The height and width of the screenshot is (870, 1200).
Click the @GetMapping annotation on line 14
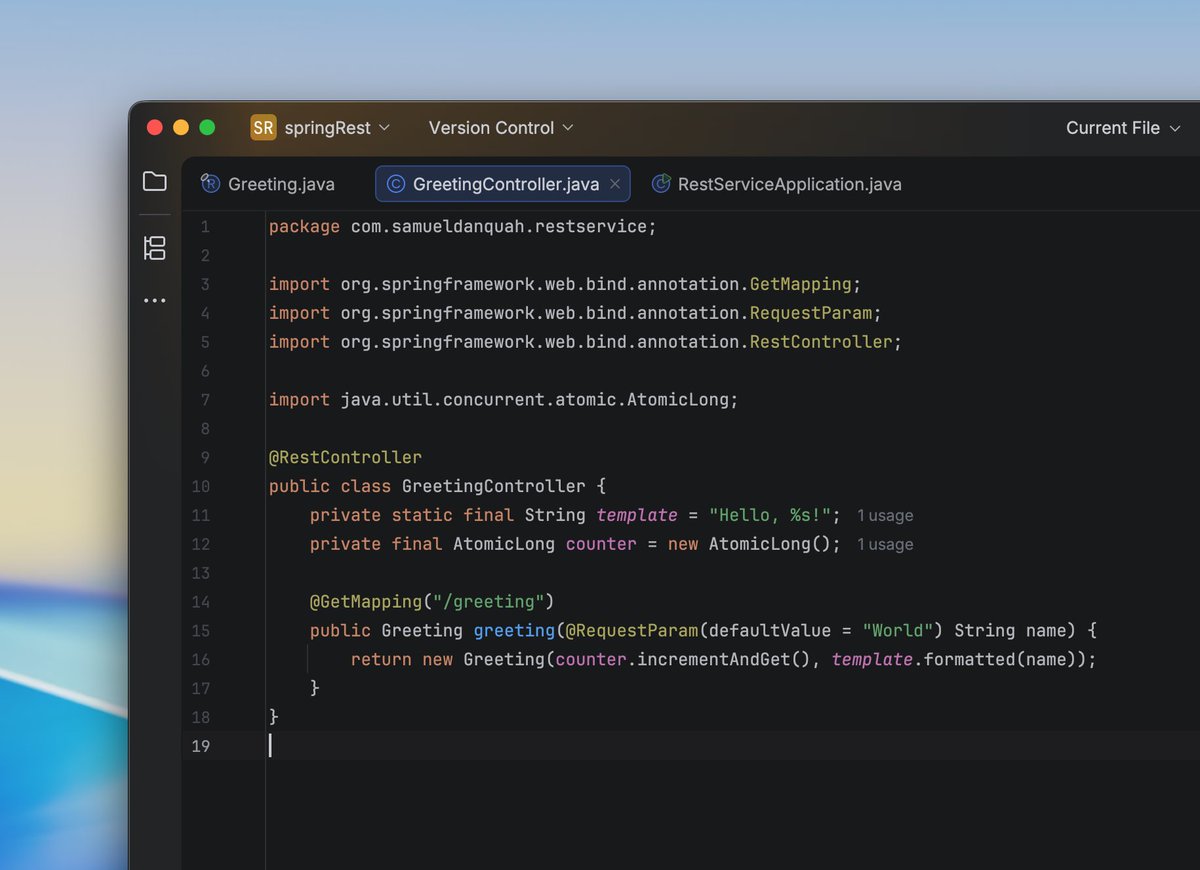click(x=366, y=602)
